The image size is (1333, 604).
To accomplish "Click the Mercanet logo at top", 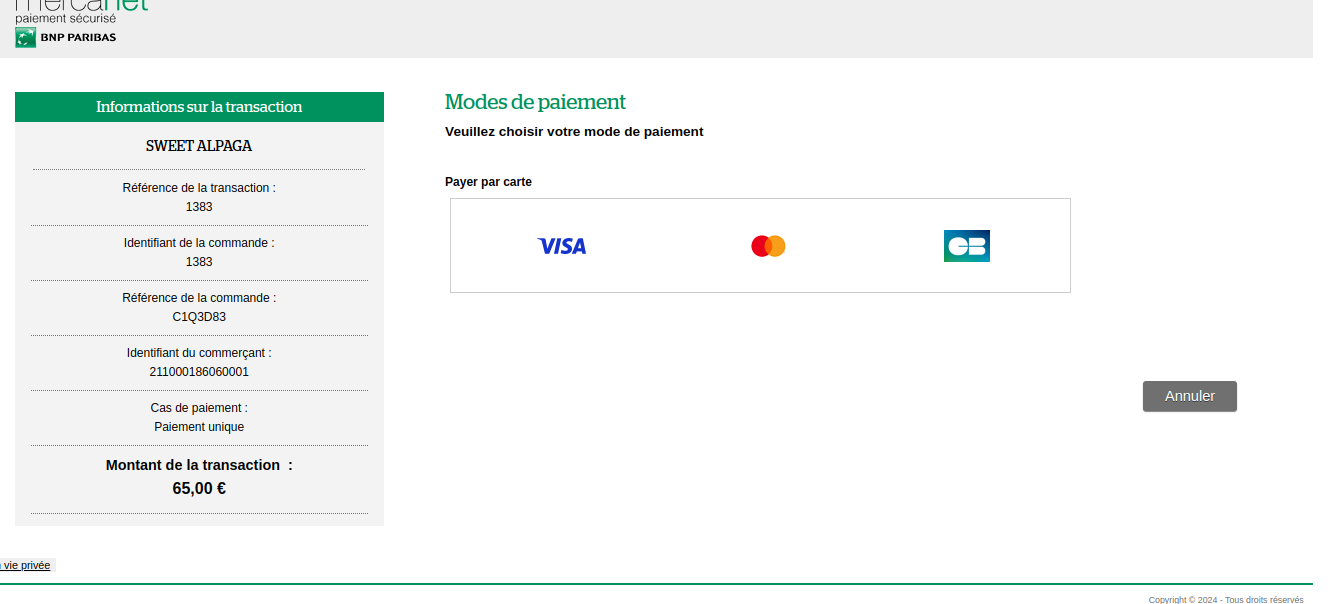I will click(x=82, y=6).
